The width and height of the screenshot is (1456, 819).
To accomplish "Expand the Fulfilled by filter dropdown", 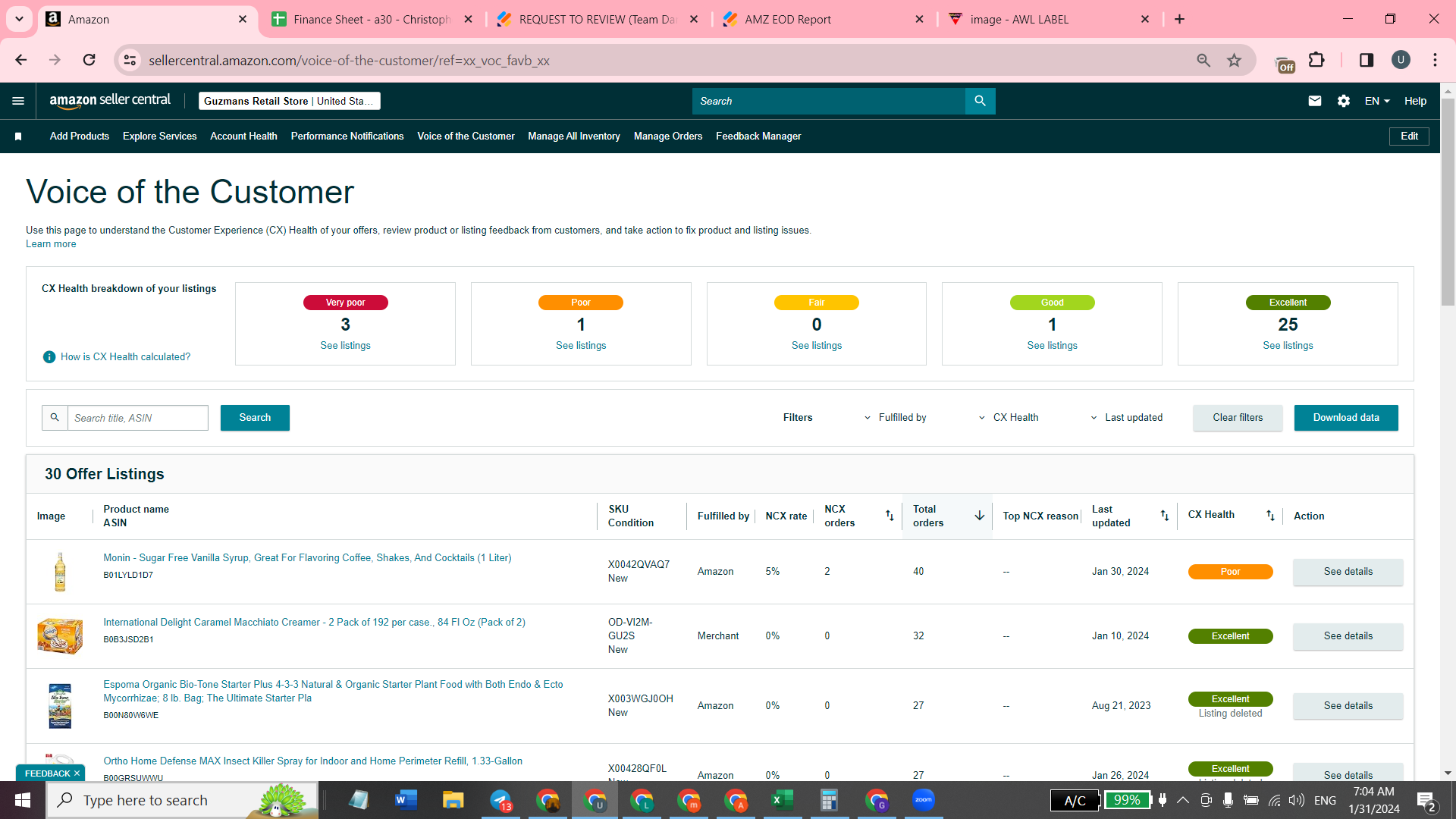I will click(x=895, y=418).
